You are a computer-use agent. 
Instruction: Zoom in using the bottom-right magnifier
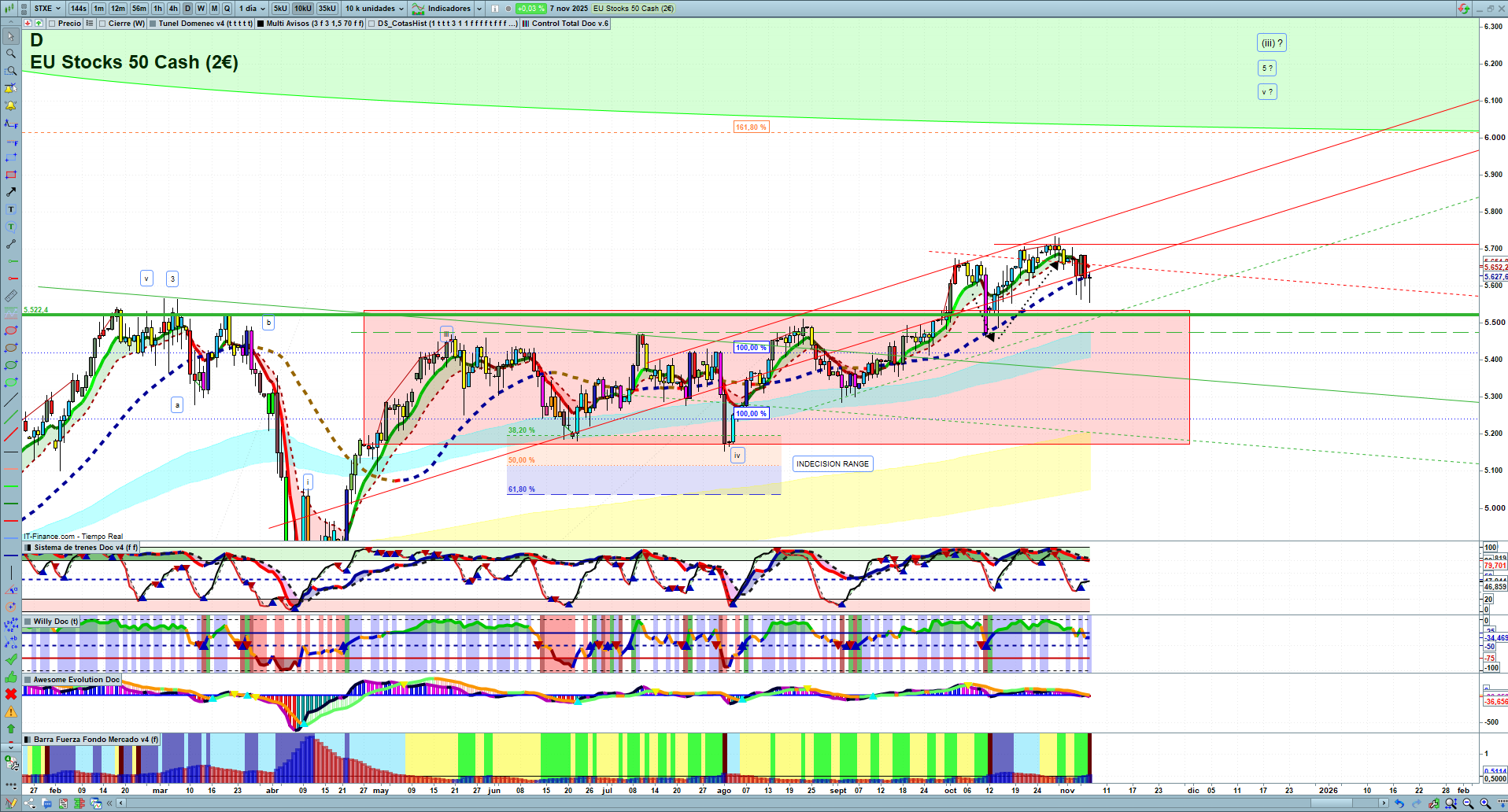coord(1485,803)
